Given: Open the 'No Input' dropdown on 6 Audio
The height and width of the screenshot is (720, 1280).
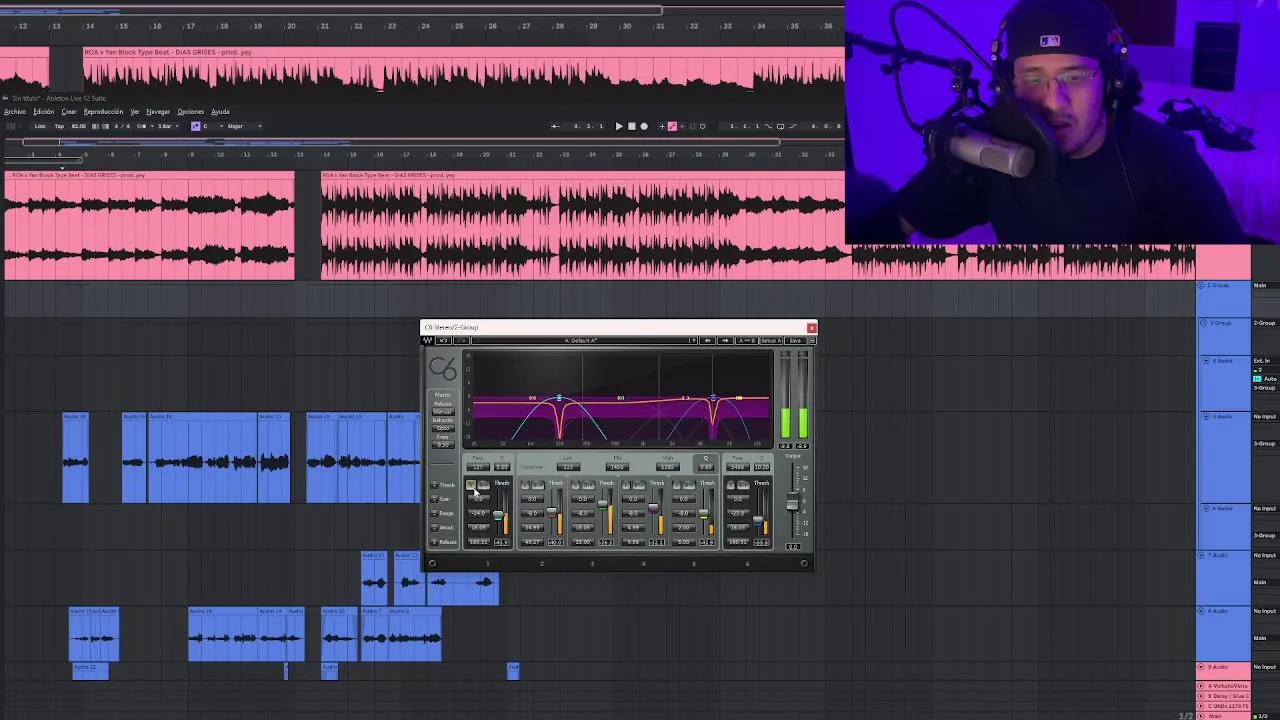Looking at the screenshot, I should click(1265, 508).
